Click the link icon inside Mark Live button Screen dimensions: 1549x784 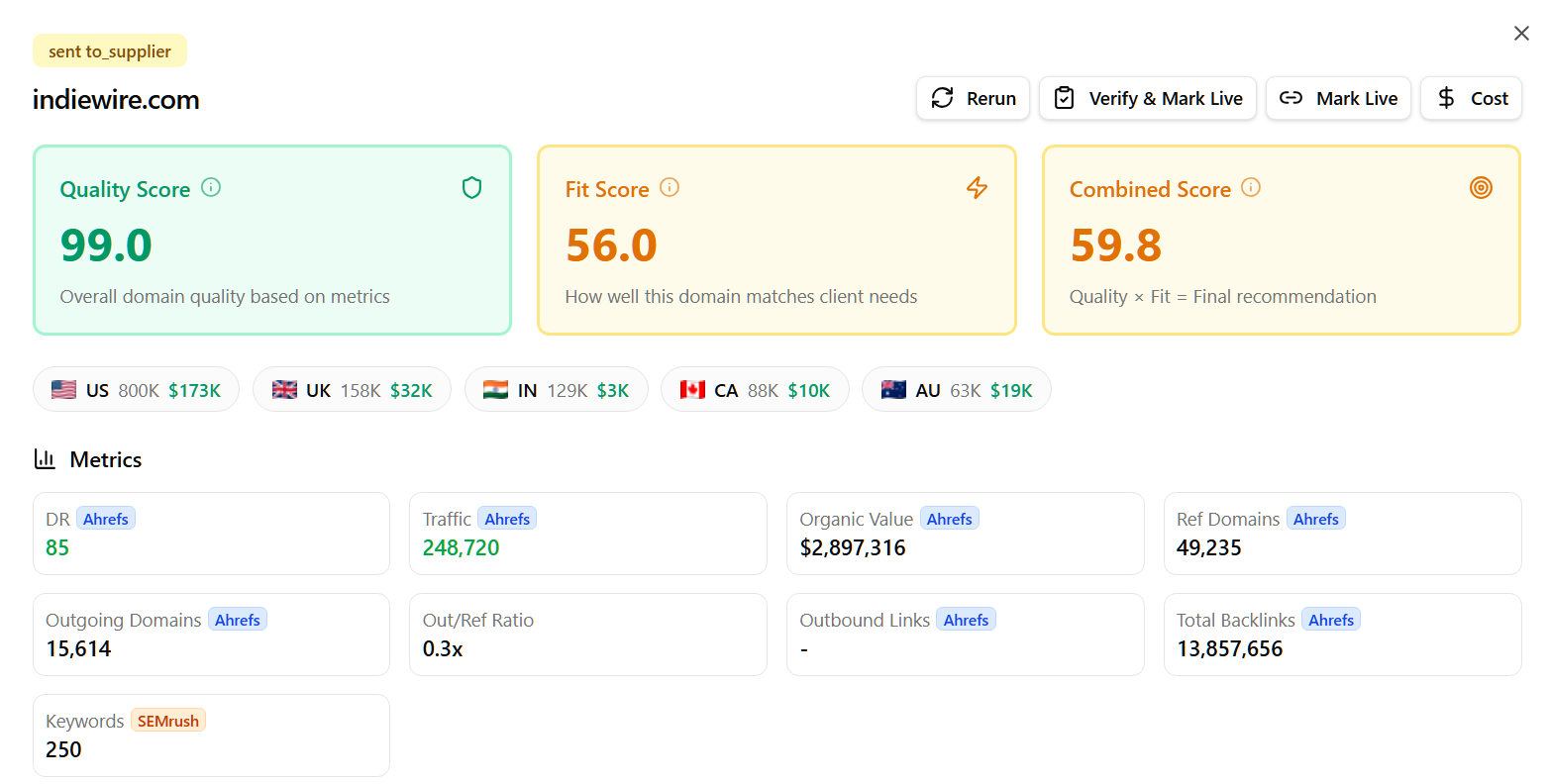1291,98
